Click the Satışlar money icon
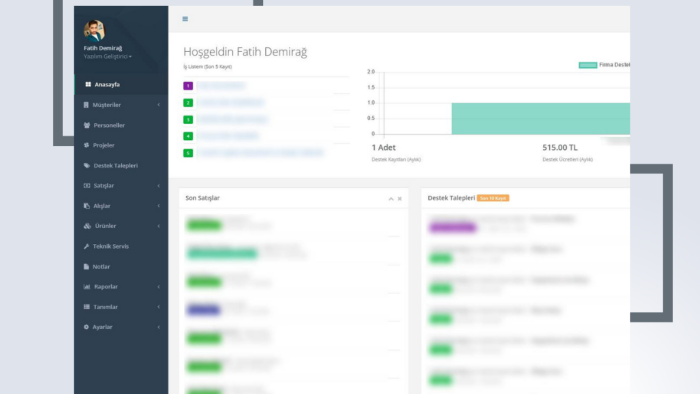The height and width of the screenshot is (394, 700). coord(87,186)
